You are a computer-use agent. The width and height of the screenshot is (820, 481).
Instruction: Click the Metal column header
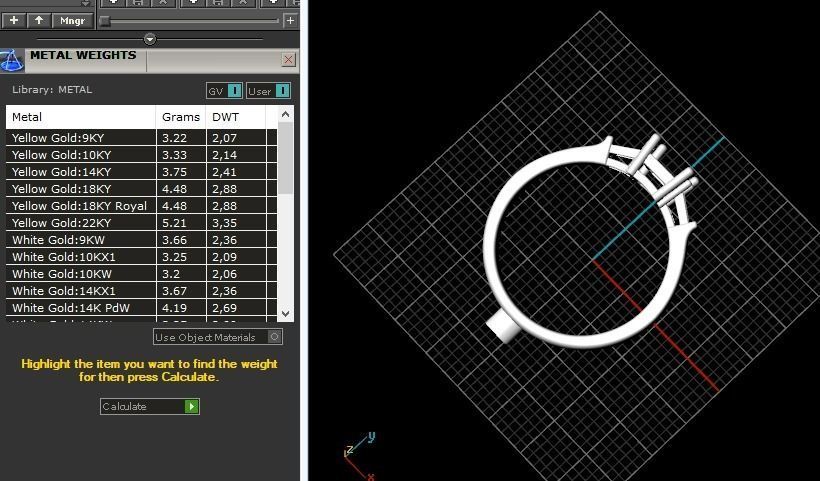click(81, 117)
